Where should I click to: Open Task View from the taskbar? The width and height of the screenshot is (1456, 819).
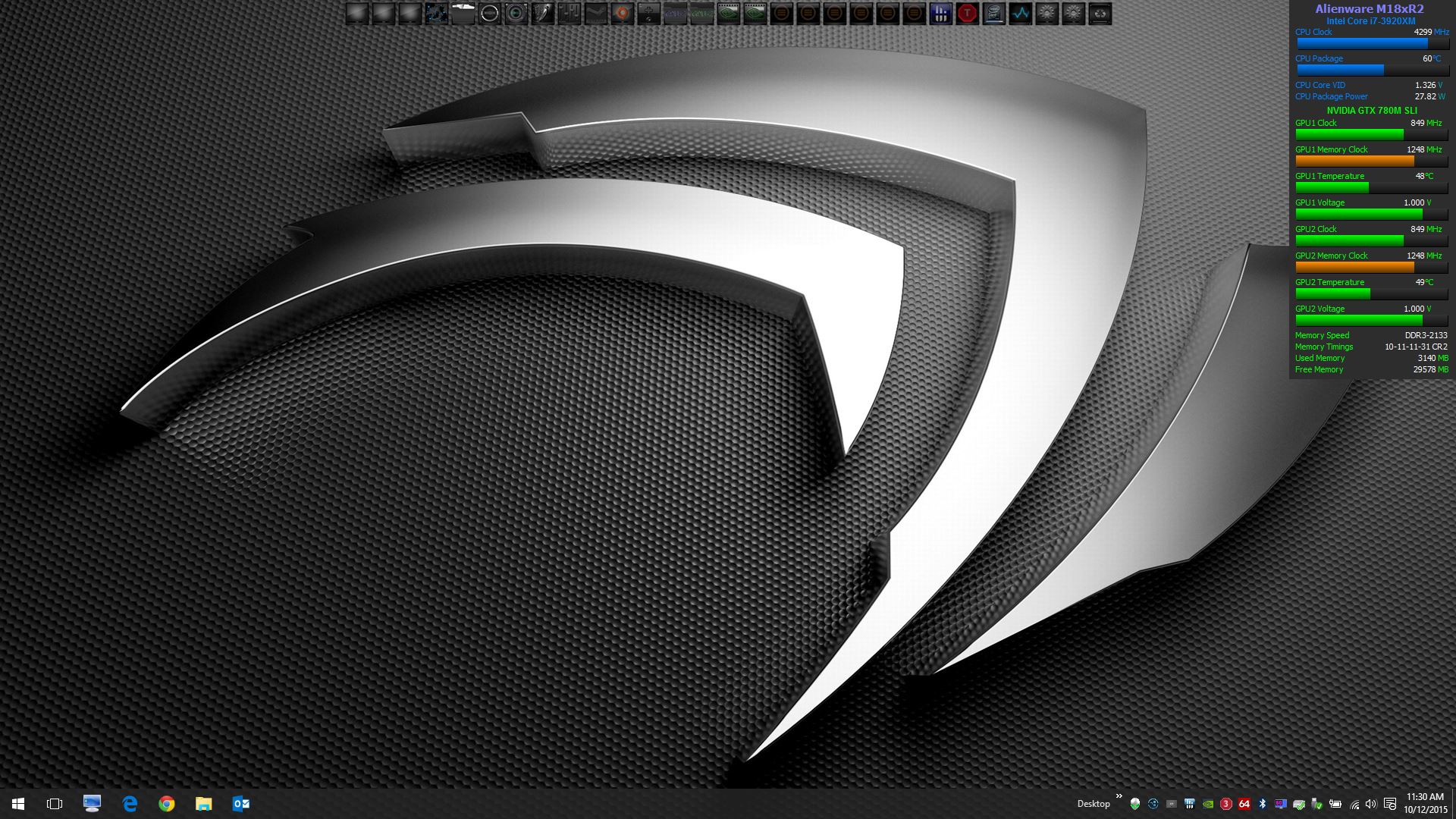pos(55,804)
